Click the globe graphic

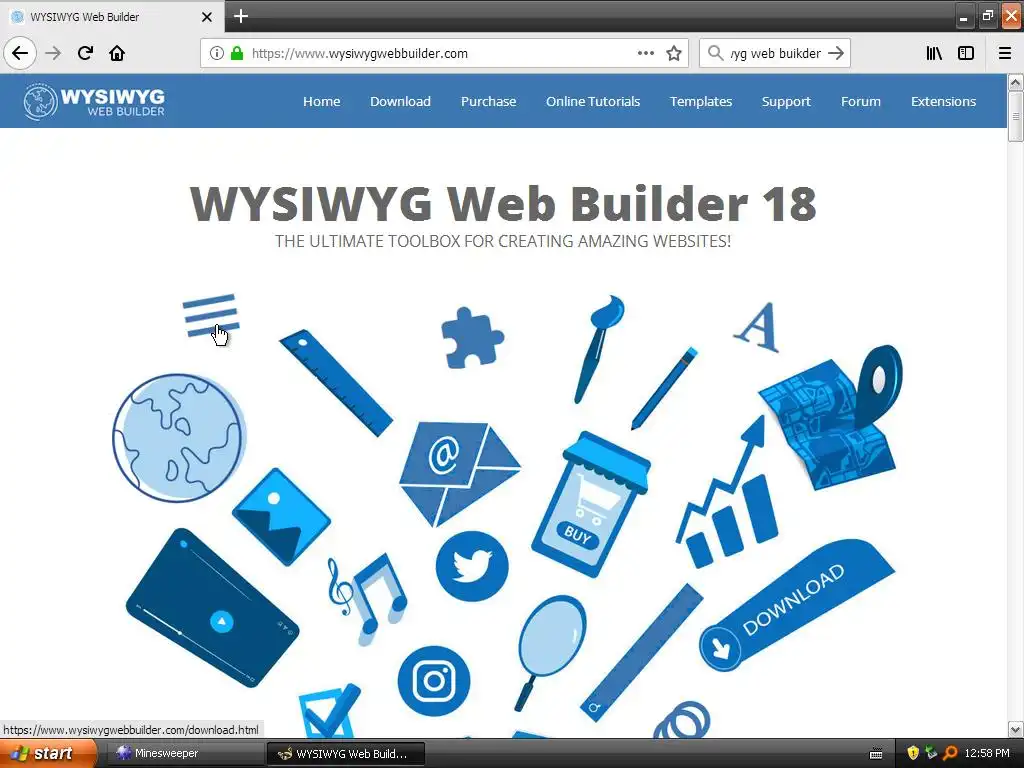coord(178,438)
